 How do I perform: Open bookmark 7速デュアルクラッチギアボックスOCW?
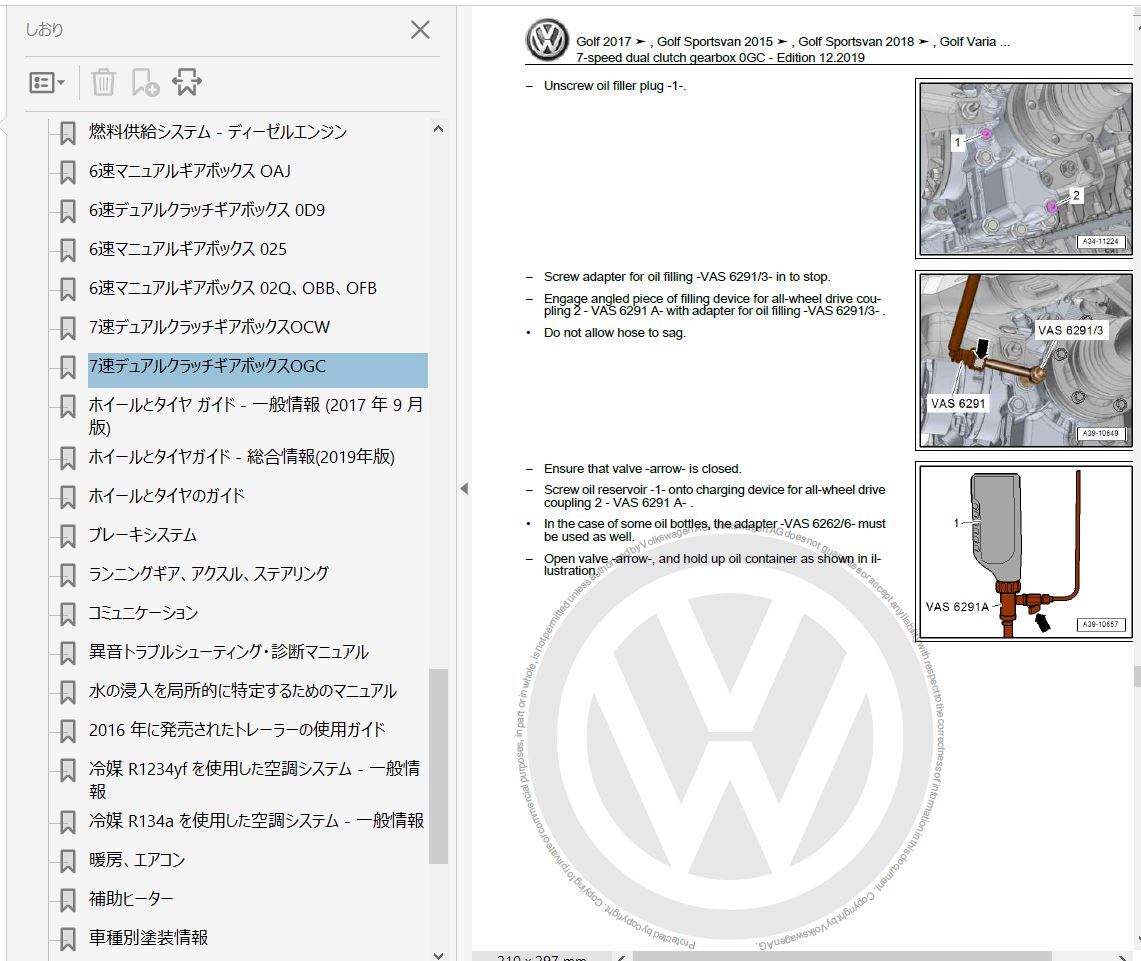tap(210, 327)
